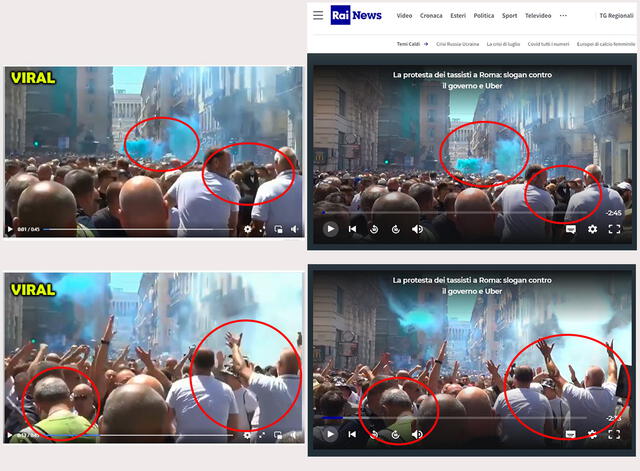Toggle picture-in-picture in lower VIRAL player
Viewport: 640px width, 471px height.
278,435
